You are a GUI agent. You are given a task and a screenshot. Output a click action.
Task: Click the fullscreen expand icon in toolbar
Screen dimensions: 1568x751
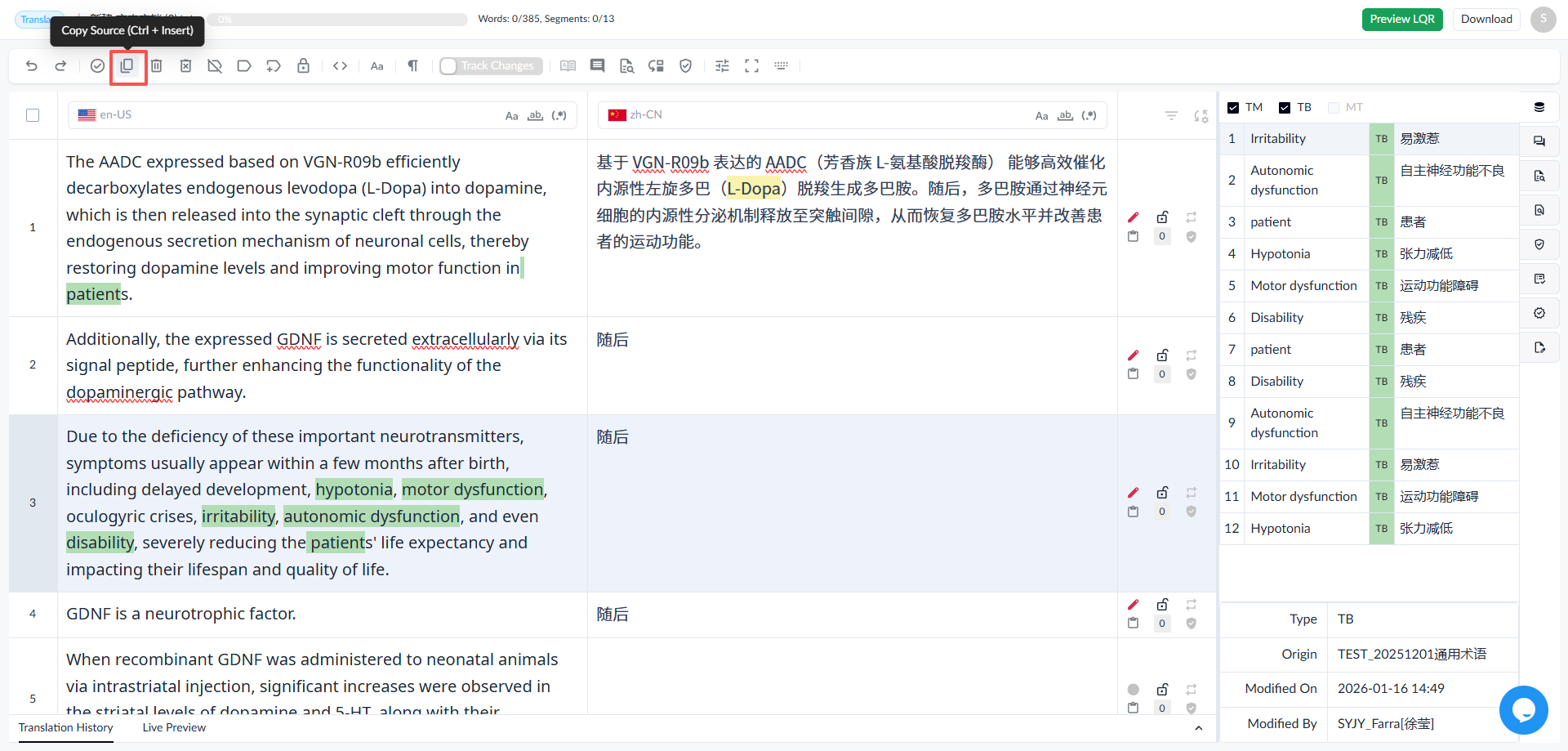pyautogui.click(x=751, y=65)
